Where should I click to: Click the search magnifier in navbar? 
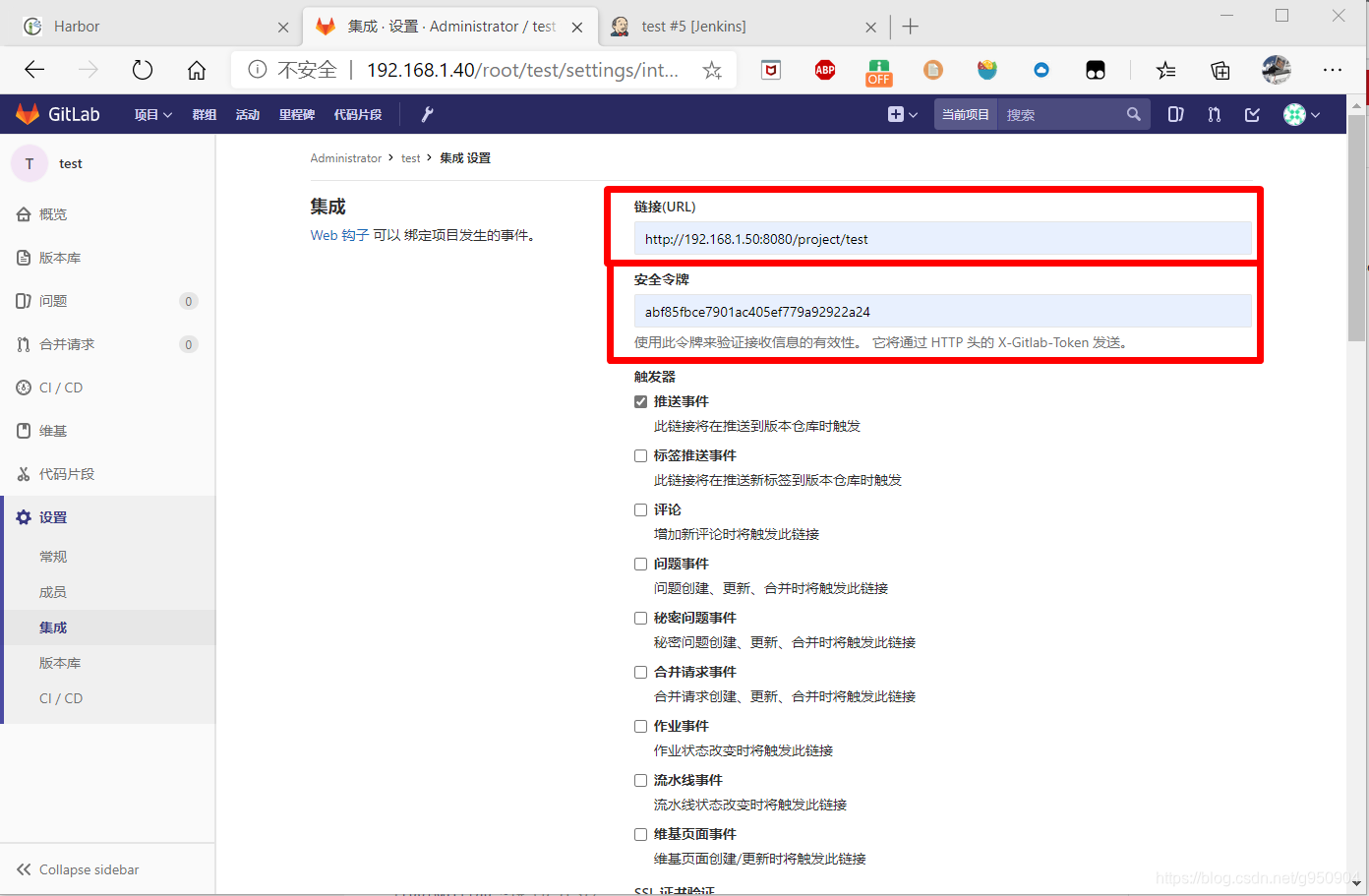click(x=1133, y=114)
